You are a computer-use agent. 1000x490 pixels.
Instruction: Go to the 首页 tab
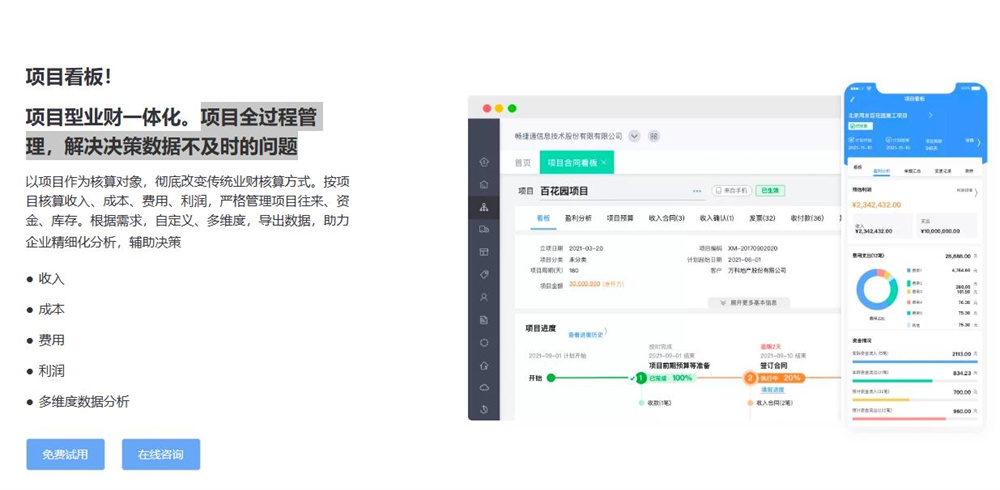[522, 162]
